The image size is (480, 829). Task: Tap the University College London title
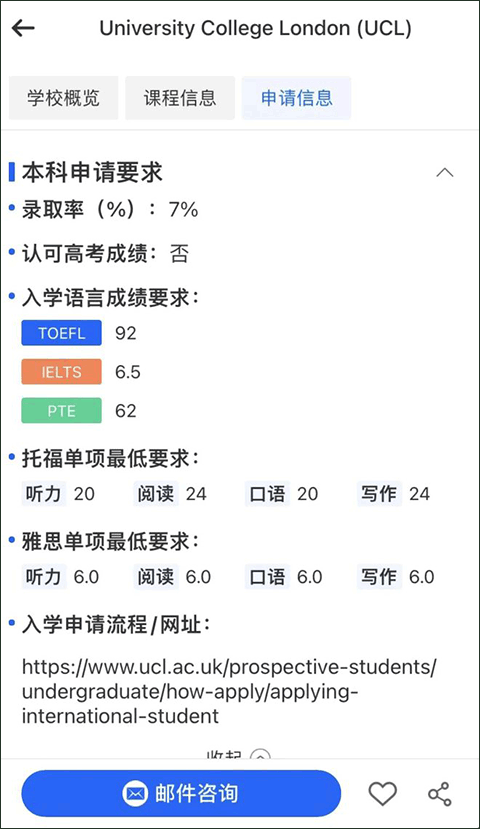point(255,28)
